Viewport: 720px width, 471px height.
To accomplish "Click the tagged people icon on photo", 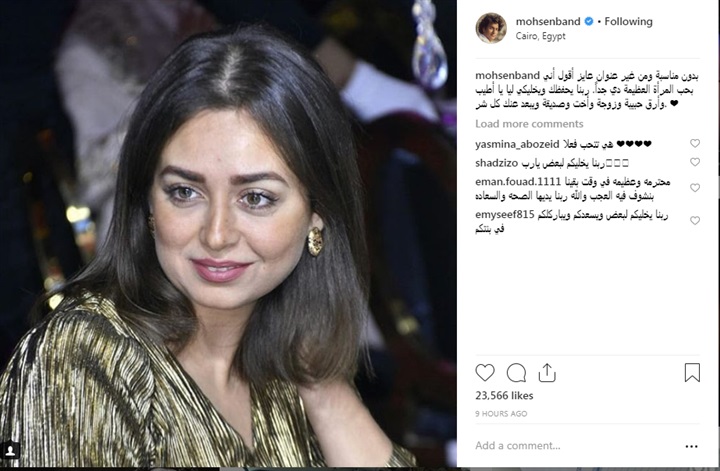I will click(x=10, y=450).
